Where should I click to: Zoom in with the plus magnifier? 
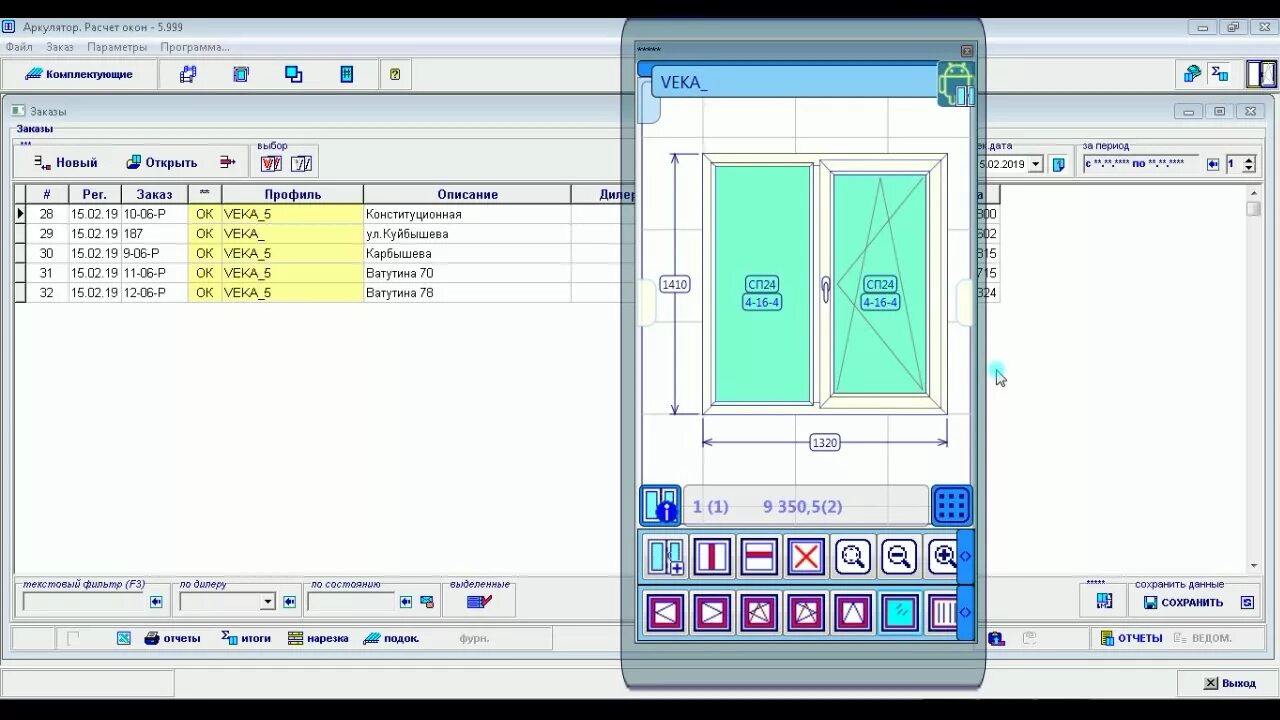(x=942, y=557)
